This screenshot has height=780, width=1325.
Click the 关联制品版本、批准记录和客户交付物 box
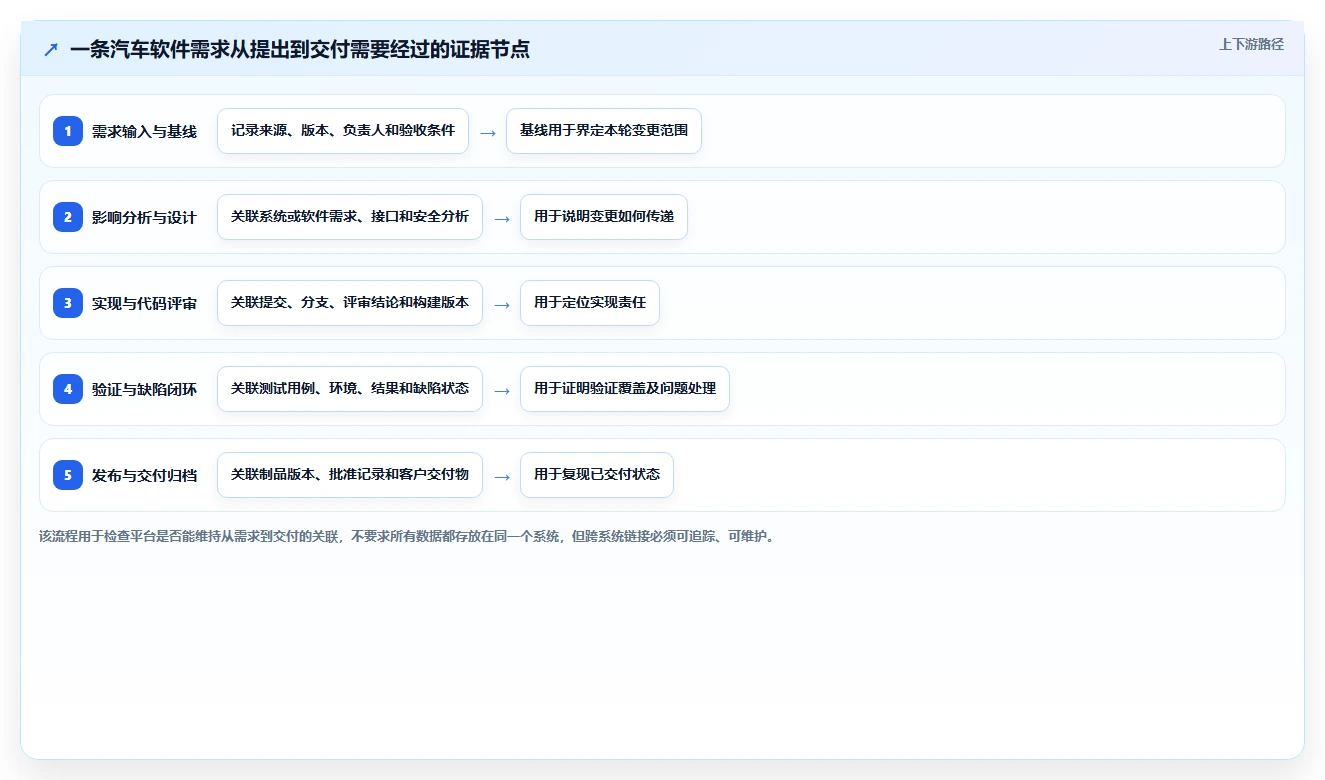[350, 475]
